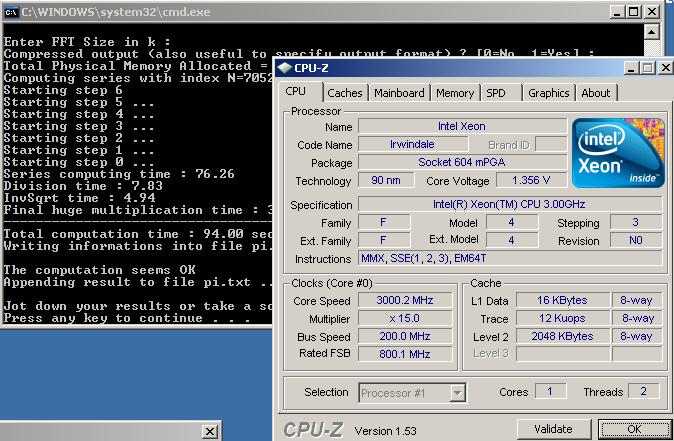
Task: Click 'Press any key to continue' line
Action: pos(127,318)
